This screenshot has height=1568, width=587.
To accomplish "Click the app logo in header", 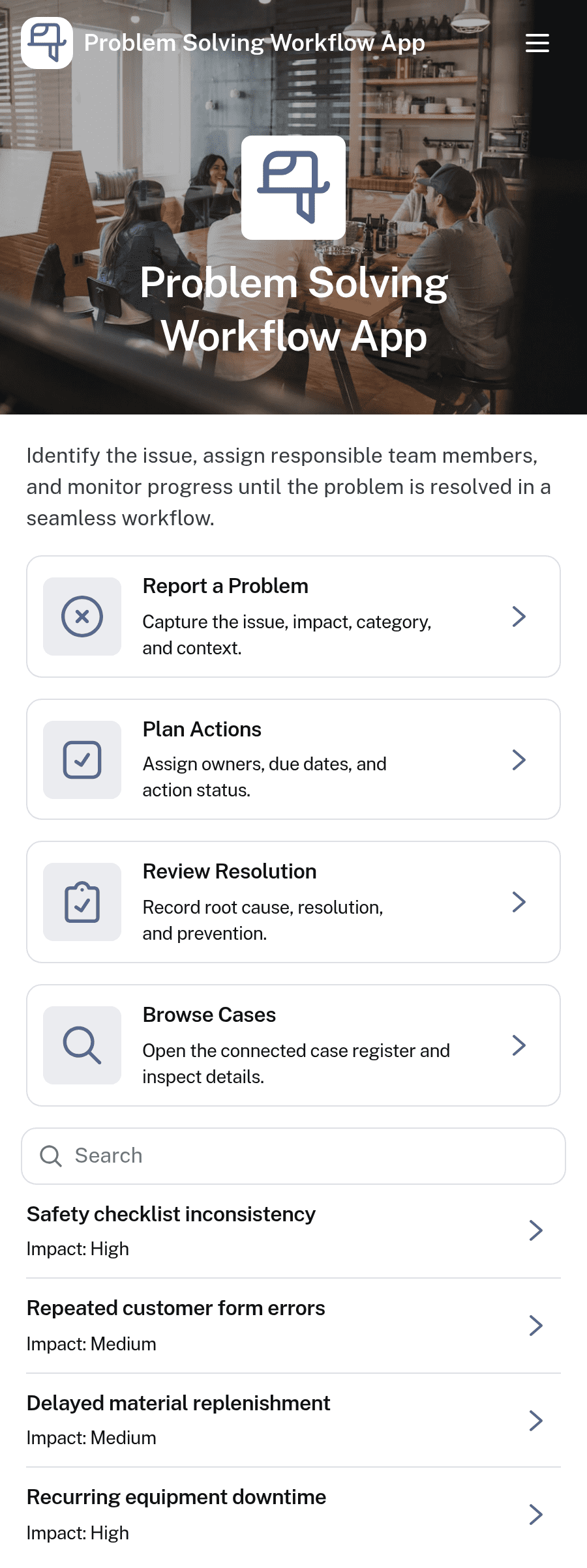I will point(47,43).
